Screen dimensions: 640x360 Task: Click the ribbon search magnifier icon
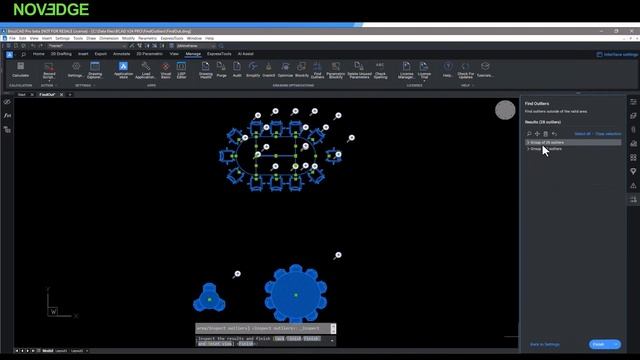(x=23, y=54)
